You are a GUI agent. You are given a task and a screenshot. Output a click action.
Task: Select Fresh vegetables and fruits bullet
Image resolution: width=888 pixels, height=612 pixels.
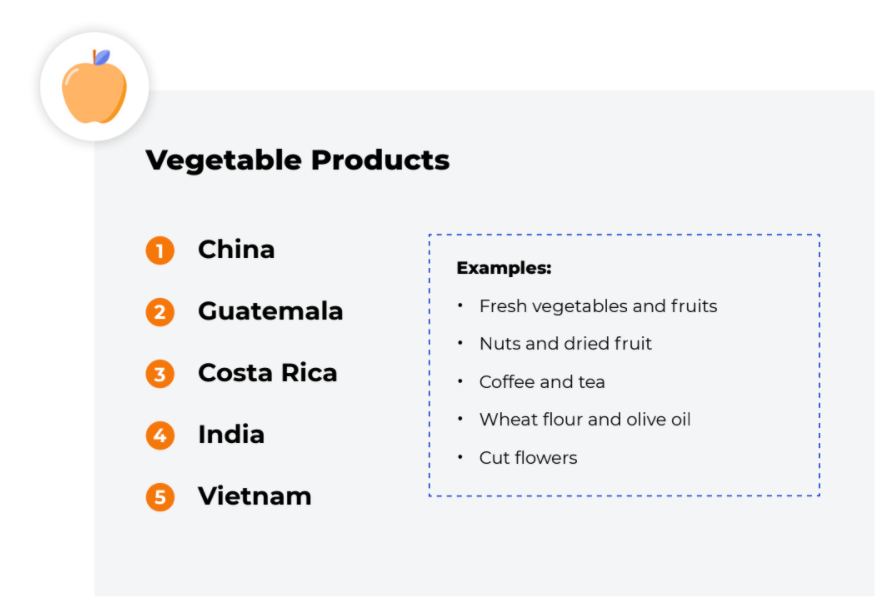point(598,306)
